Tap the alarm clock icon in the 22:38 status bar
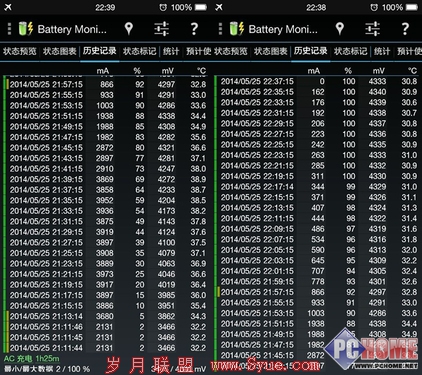The height and width of the screenshot is (375, 422). pyautogui.click(x=374, y=7)
